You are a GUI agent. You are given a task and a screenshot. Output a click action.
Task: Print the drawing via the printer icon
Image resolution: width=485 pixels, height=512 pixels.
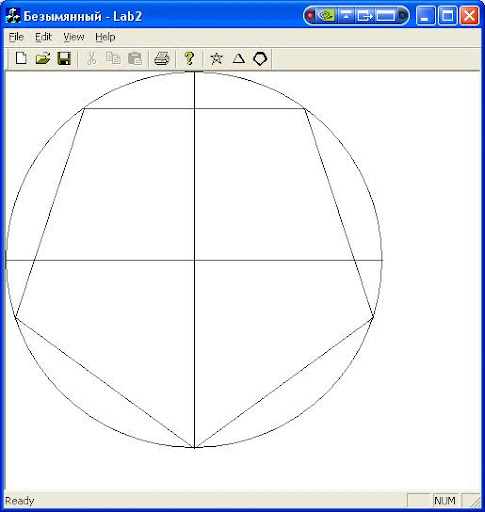tap(162, 59)
